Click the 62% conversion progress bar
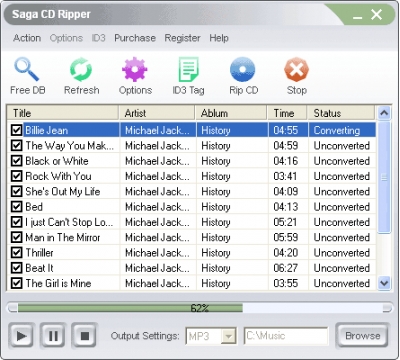400x360 pixels. [x=200, y=308]
